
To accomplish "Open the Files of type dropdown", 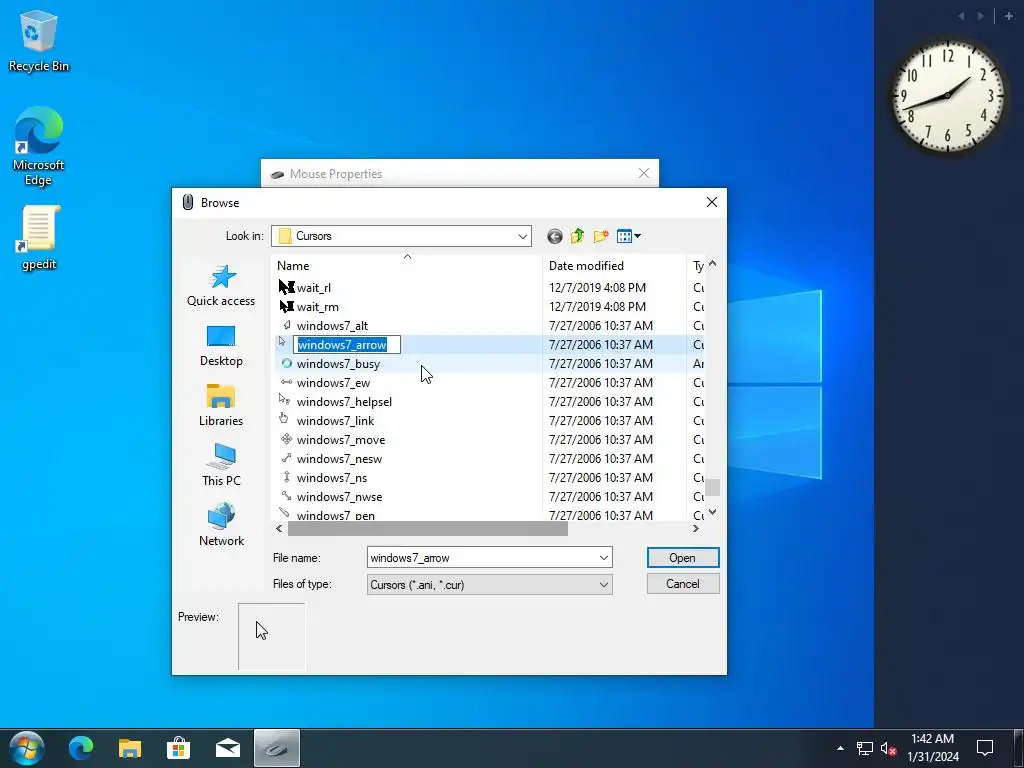I will tap(490, 584).
